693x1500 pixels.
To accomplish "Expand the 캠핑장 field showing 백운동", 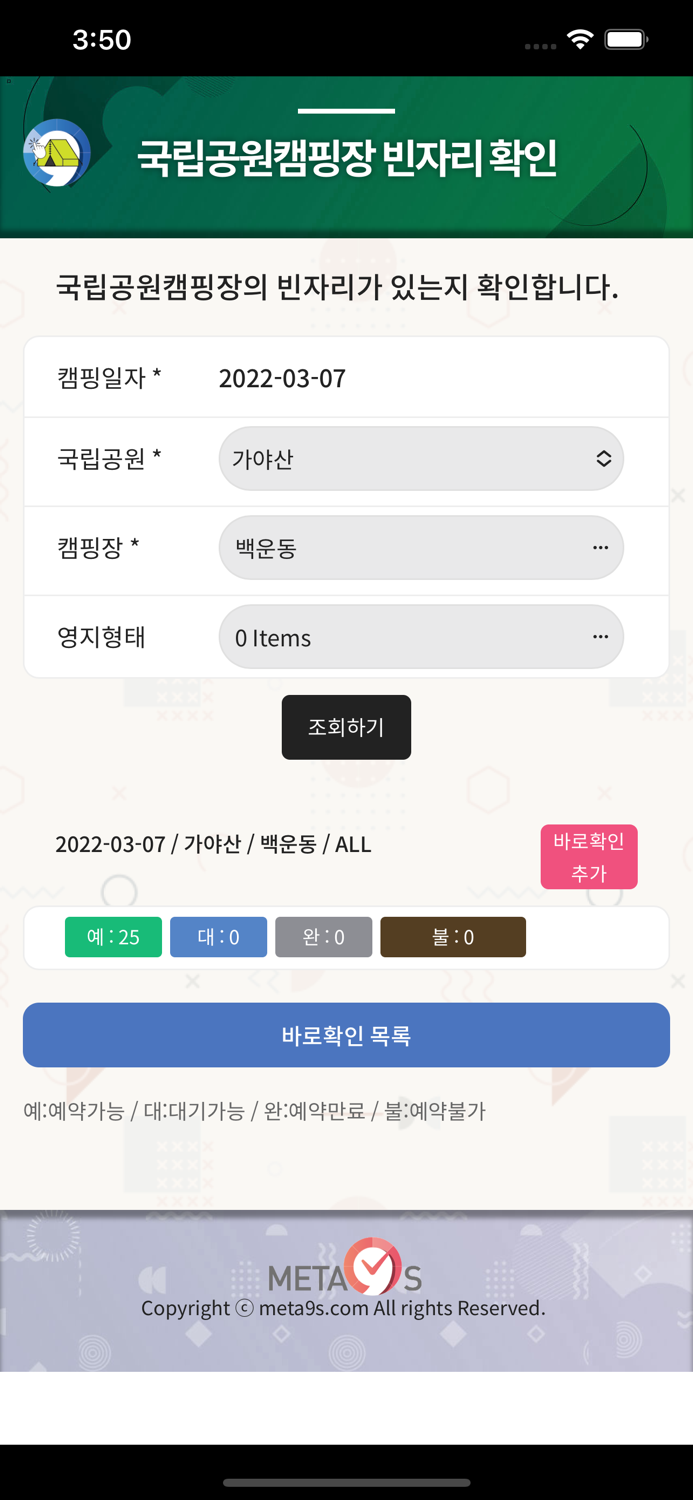I will click(421, 547).
